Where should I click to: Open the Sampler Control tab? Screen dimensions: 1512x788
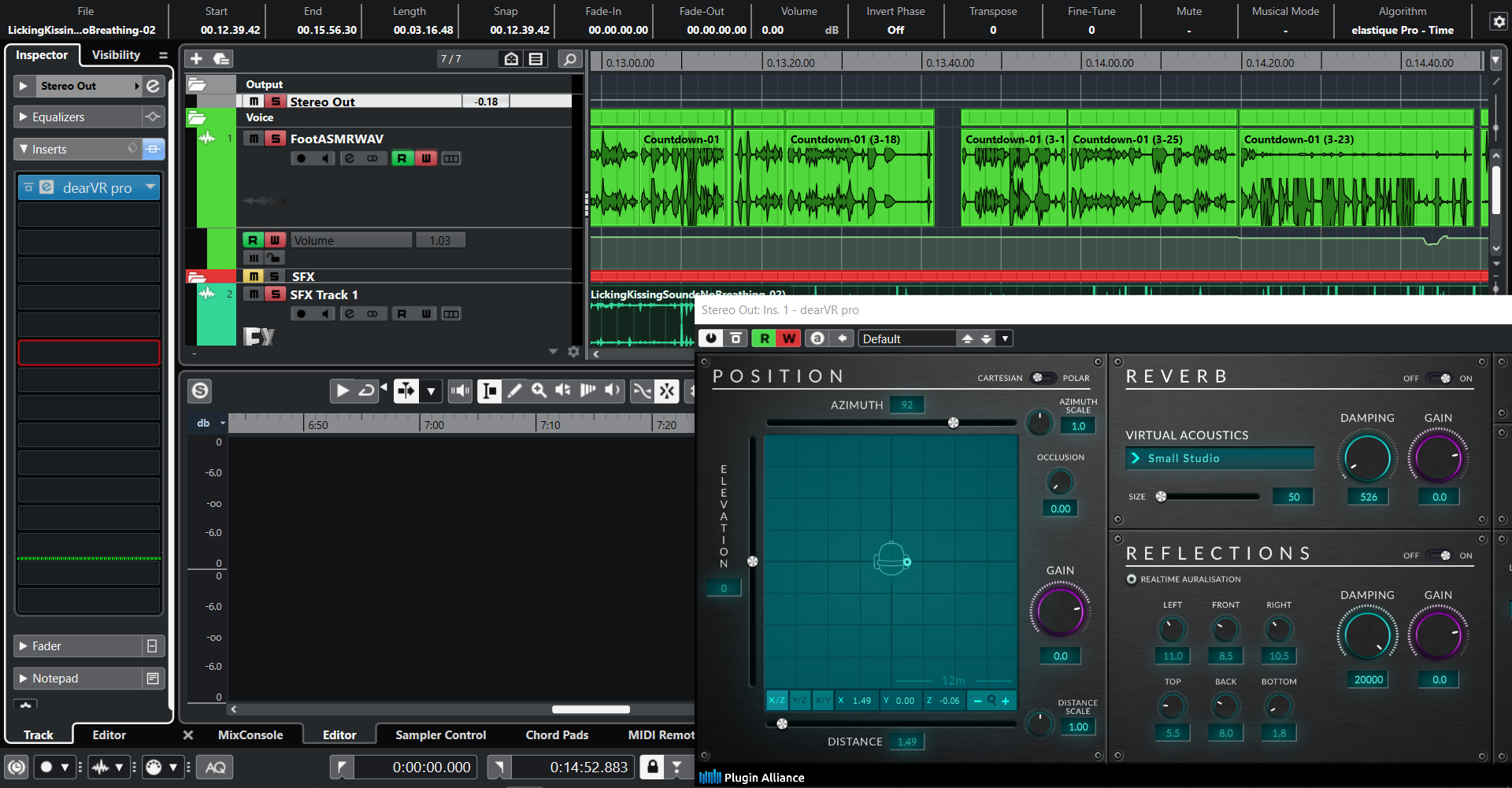click(x=441, y=734)
